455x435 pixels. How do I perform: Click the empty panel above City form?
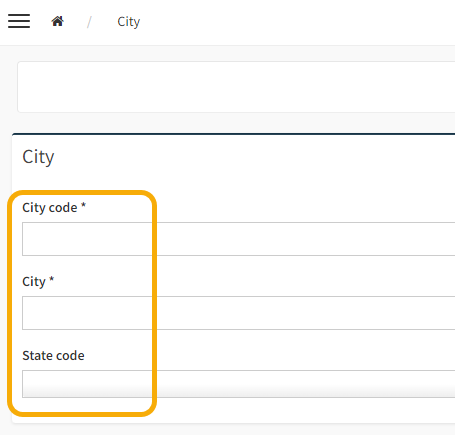236,87
